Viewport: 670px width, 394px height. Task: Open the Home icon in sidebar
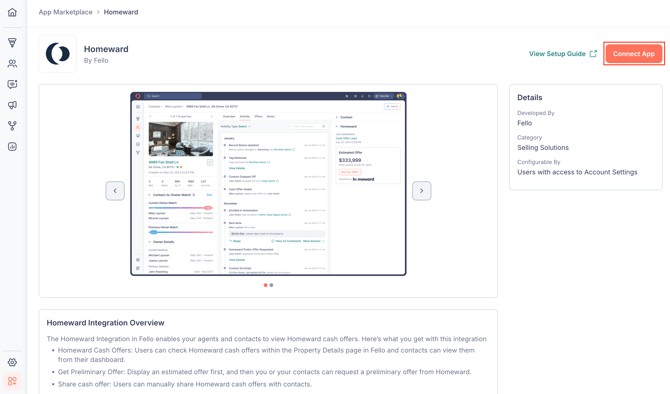click(12, 12)
